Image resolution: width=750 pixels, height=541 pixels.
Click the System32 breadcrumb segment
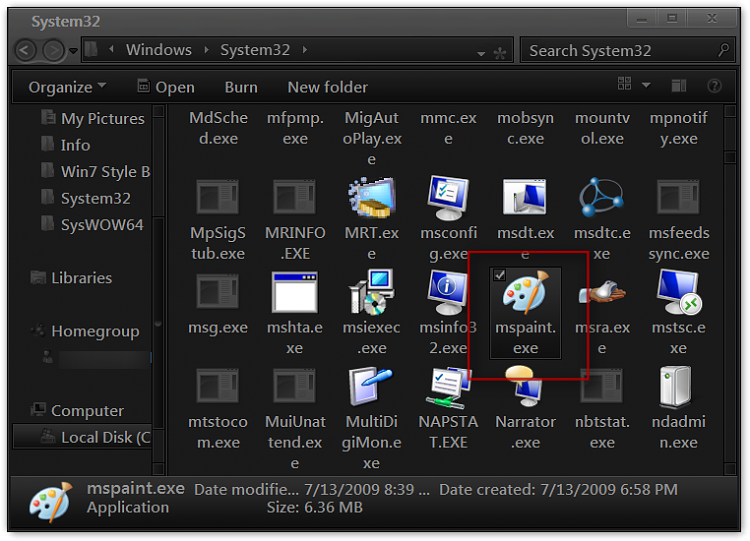coord(255,50)
